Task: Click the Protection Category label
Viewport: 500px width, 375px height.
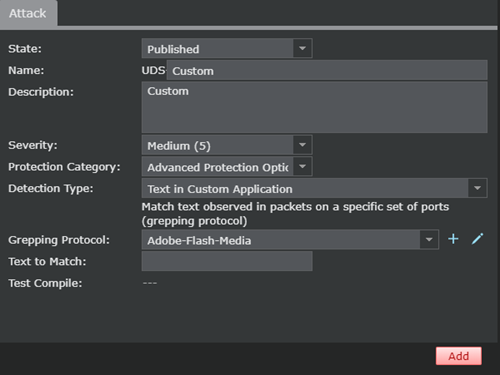Action: pyautogui.click(x=64, y=167)
